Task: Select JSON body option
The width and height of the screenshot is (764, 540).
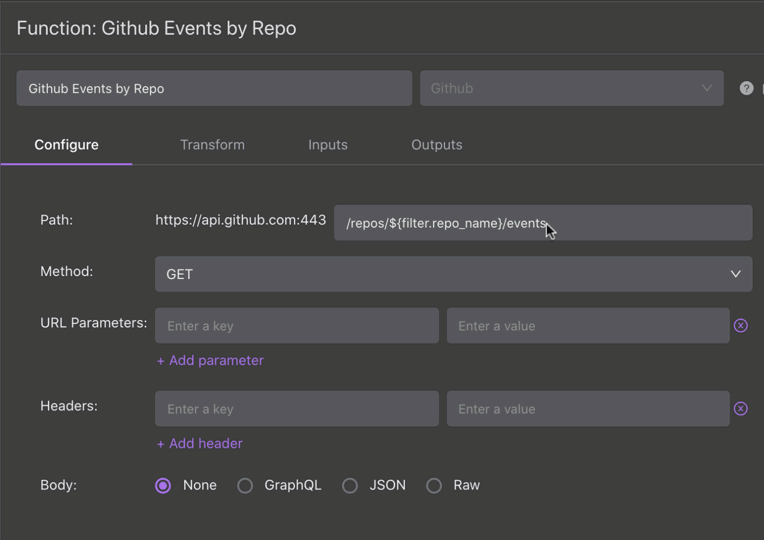Action: click(350, 485)
